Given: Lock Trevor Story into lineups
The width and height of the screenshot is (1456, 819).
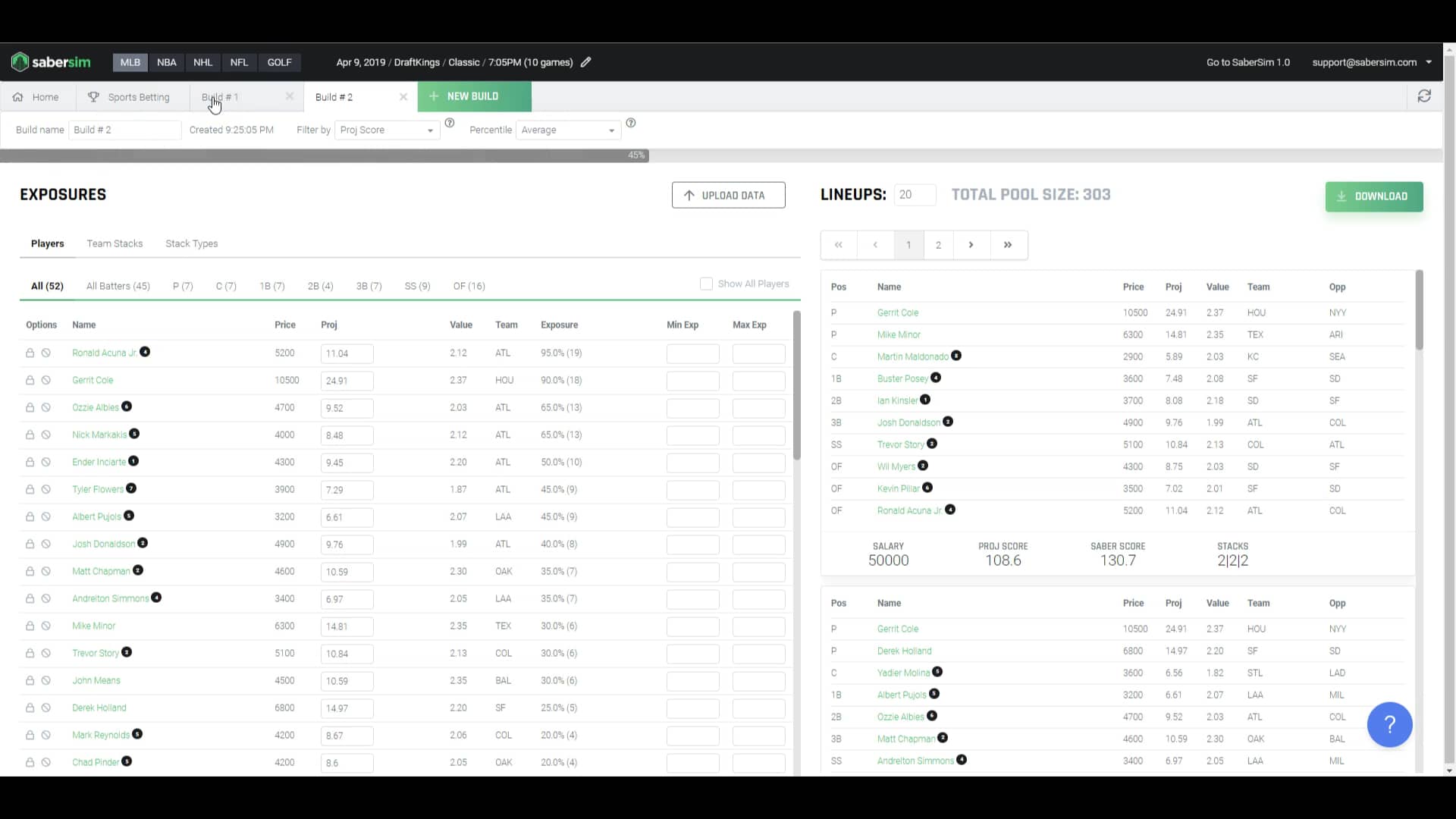Looking at the screenshot, I should (30, 653).
